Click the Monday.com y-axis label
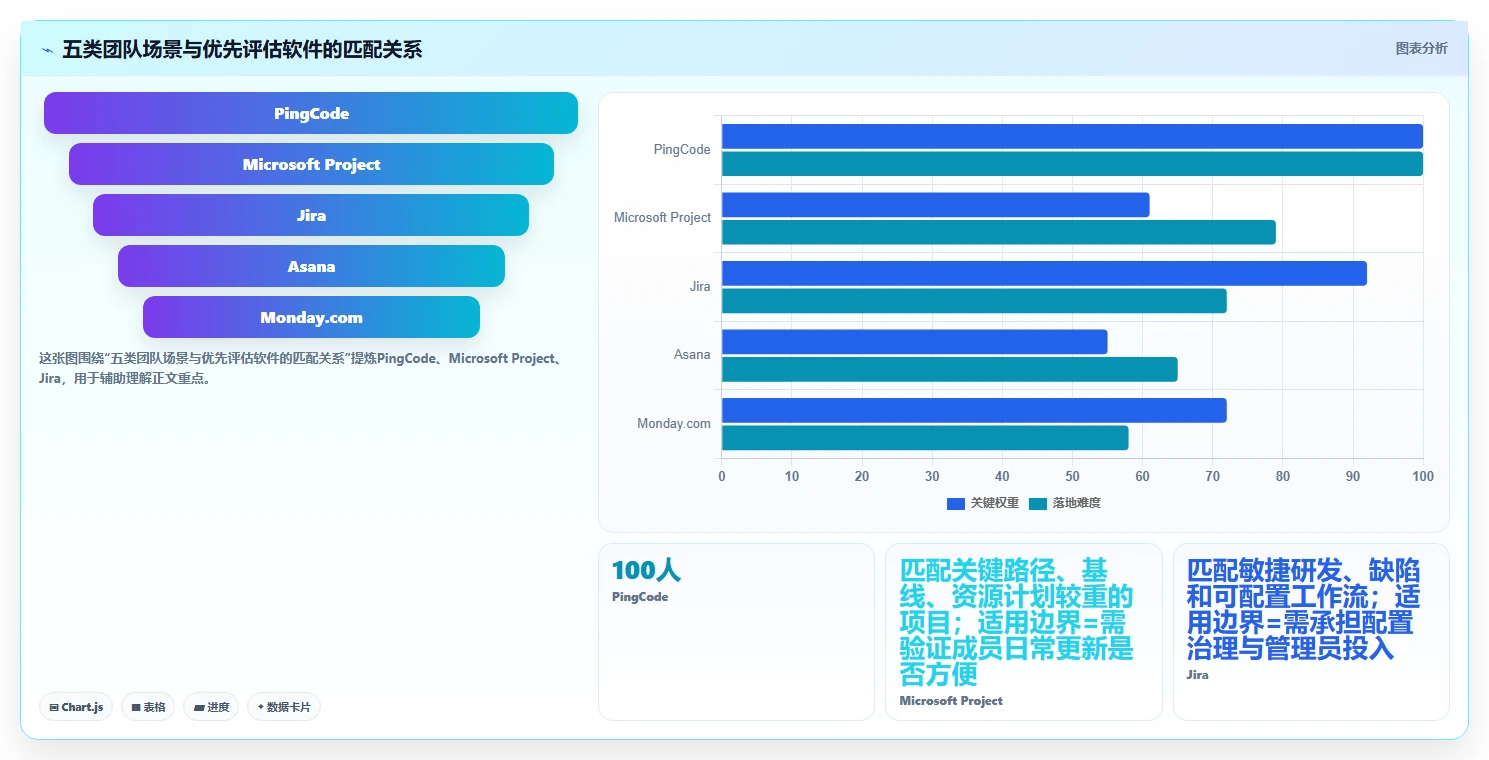The image size is (1489, 760). (674, 423)
